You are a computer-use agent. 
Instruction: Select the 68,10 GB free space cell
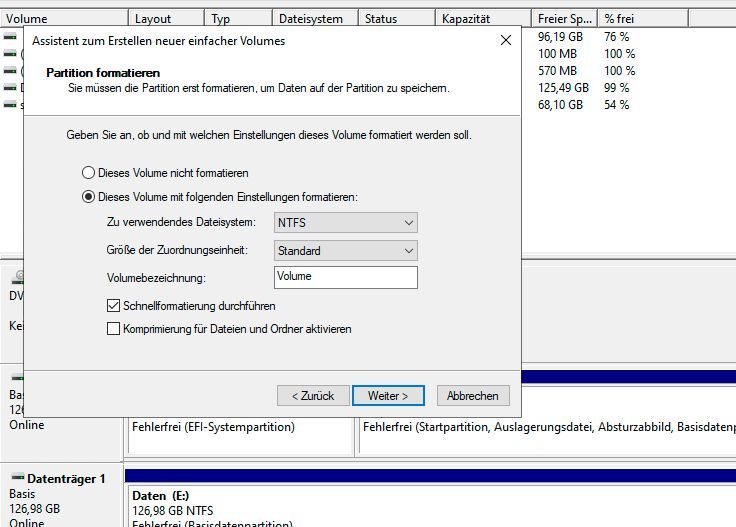click(x=560, y=105)
